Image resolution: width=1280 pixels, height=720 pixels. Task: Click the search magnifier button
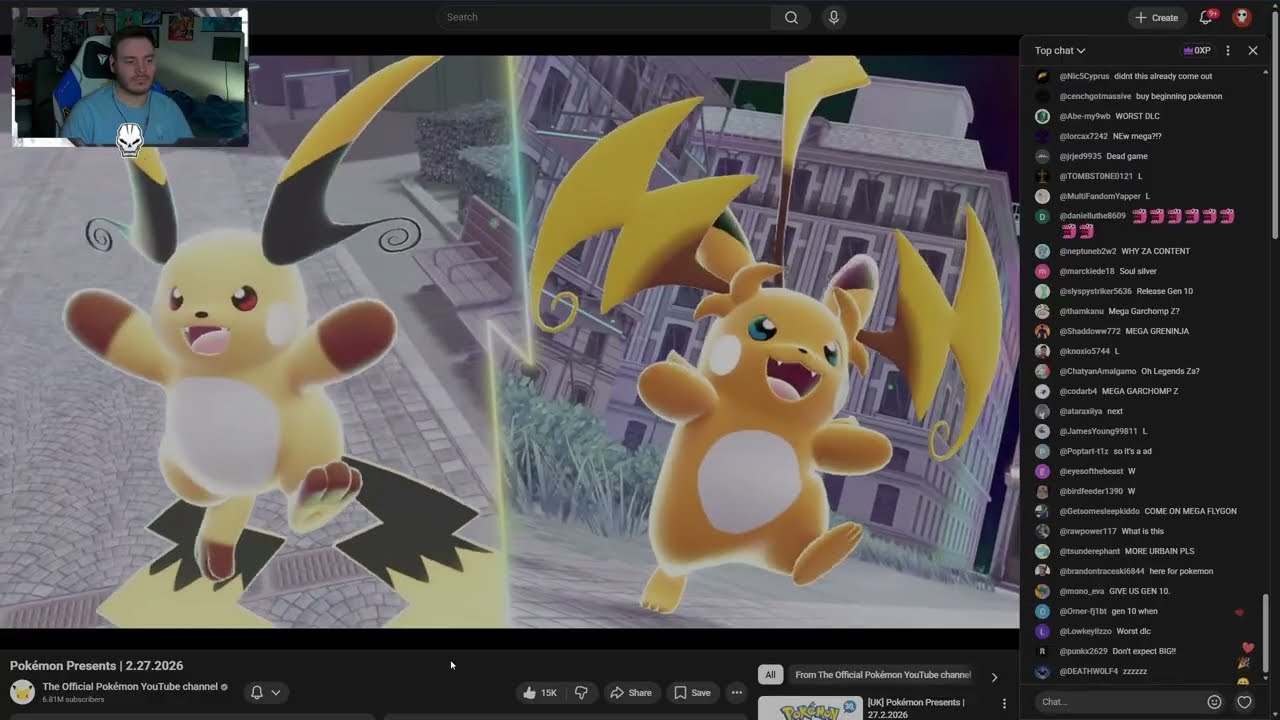pyautogui.click(x=791, y=17)
